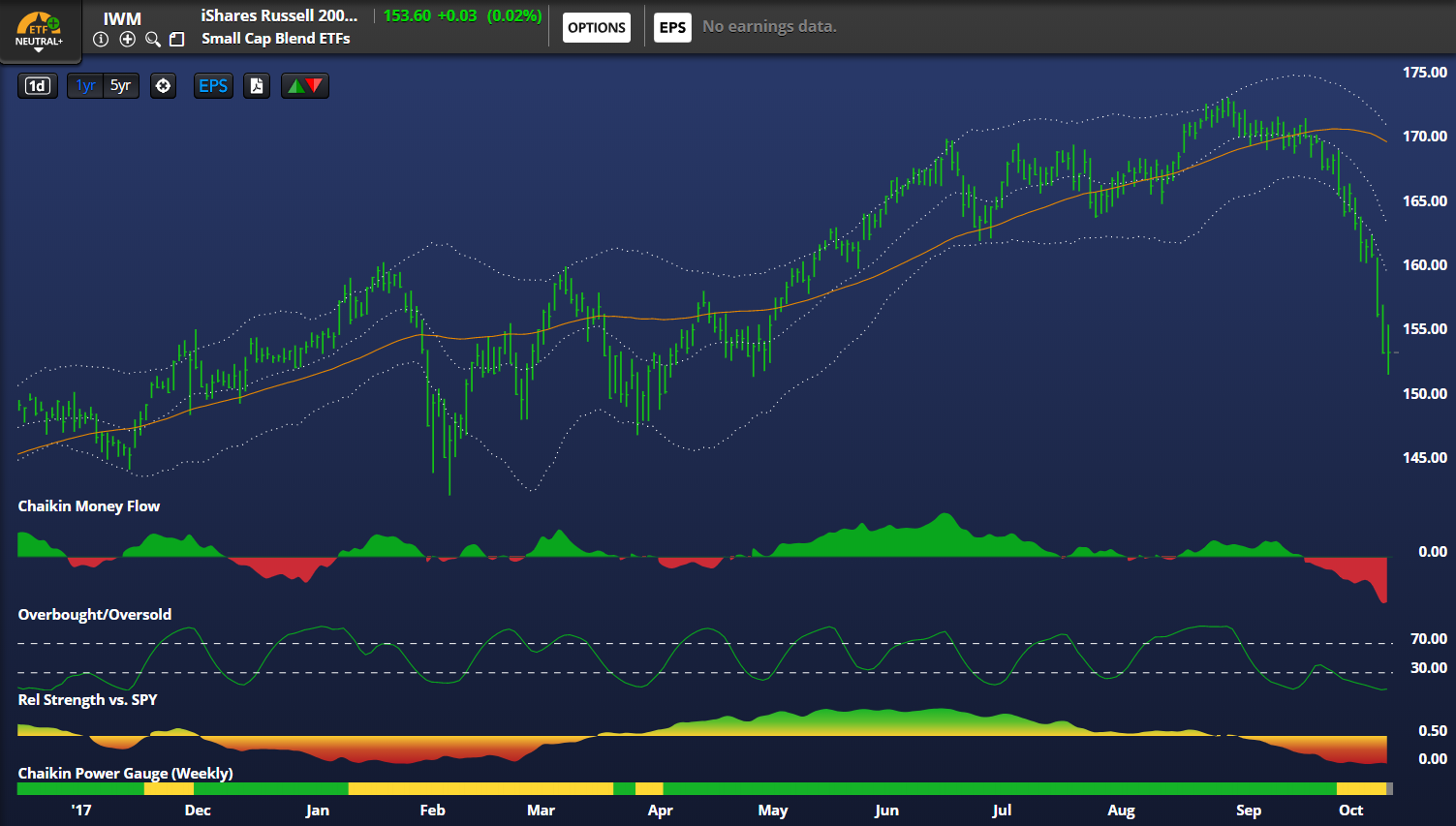Click the Rel Strength vs. SPY label
The height and width of the screenshot is (826, 1456).
(87, 700)
